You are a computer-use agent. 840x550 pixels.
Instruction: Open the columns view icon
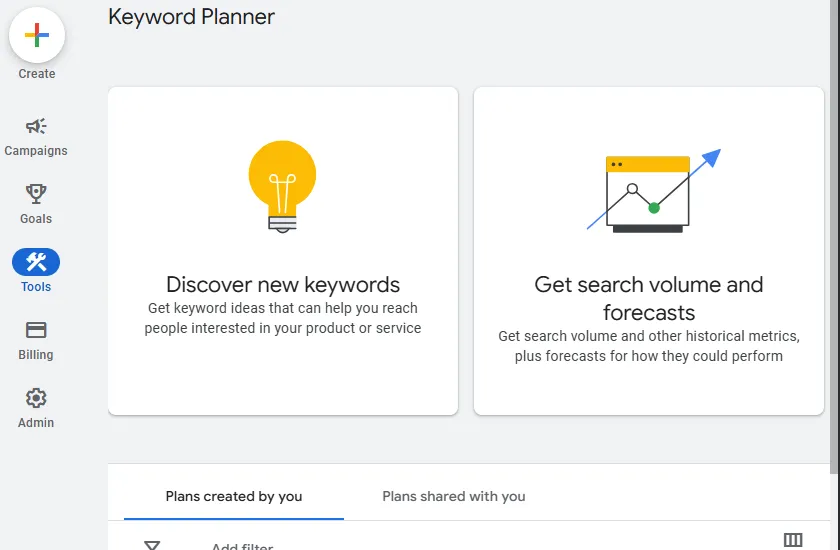793,540
